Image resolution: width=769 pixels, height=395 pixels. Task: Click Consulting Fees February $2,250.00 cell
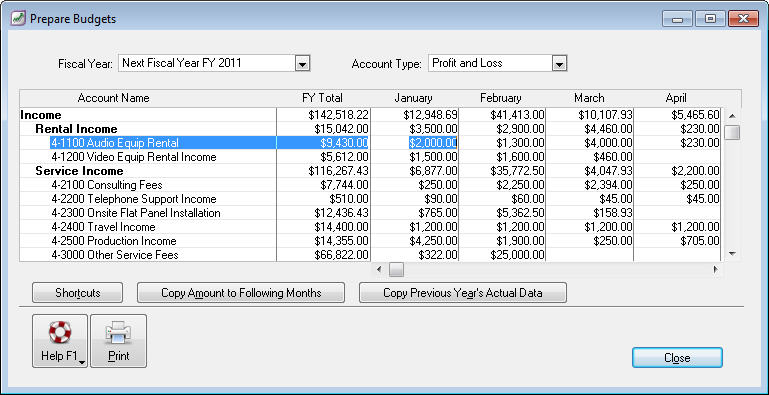coord(502,185)
